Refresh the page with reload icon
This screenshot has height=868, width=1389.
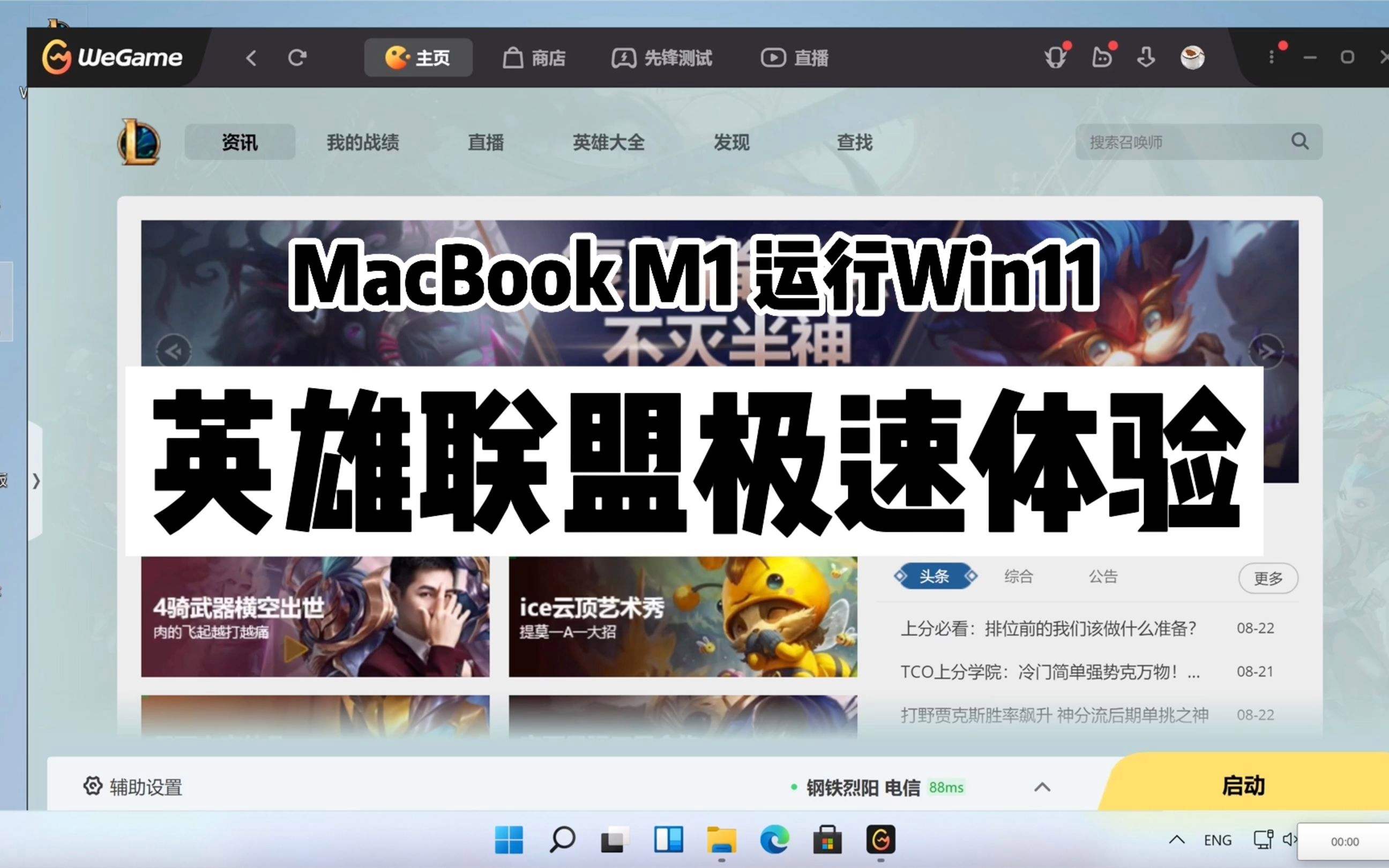(x=297, y=57)
